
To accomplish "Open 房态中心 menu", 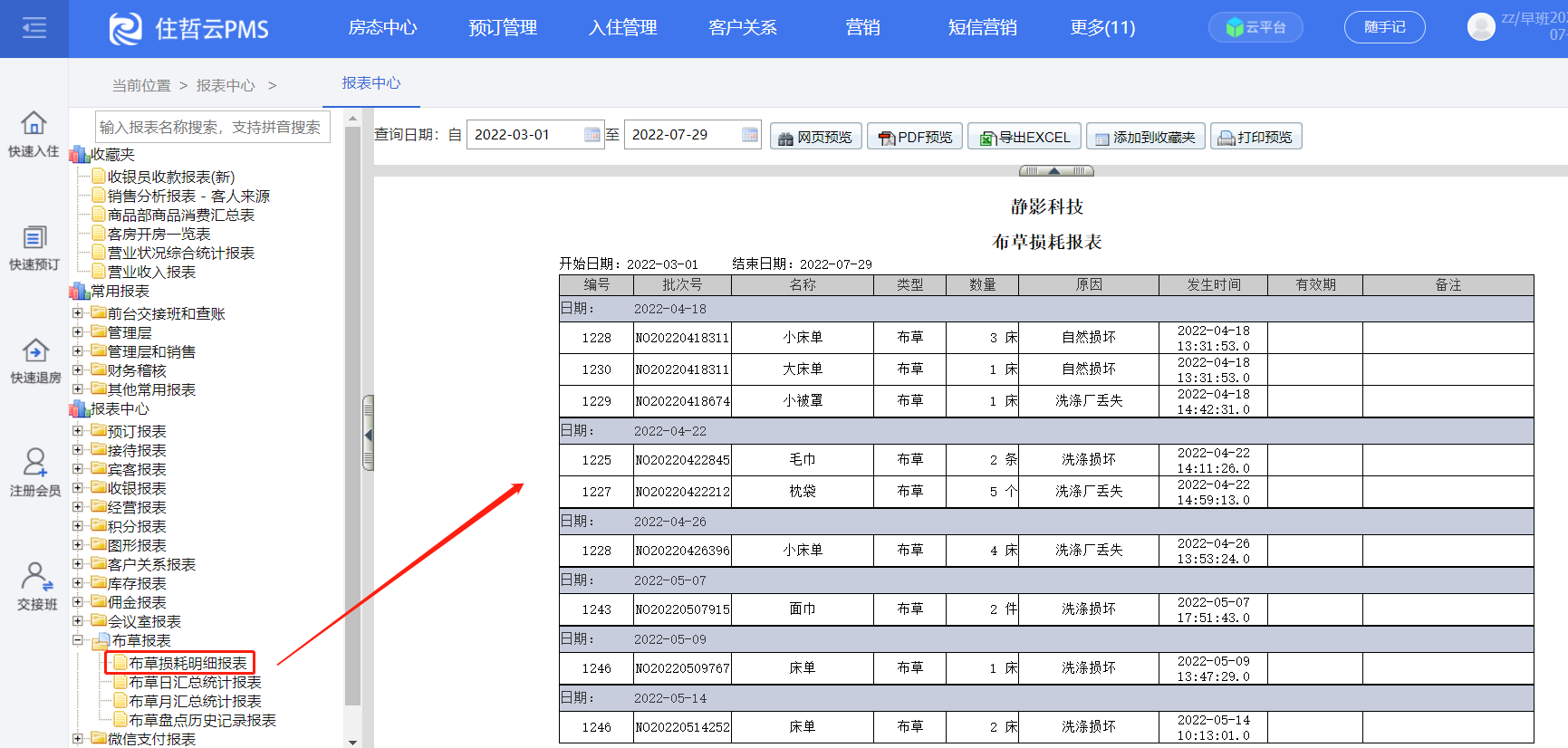I will (383, 28).
